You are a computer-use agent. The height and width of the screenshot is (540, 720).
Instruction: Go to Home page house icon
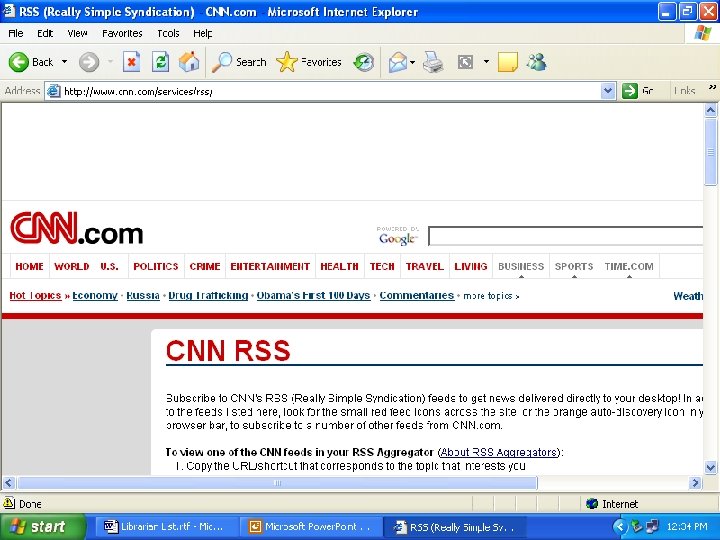tap(189, 62)
